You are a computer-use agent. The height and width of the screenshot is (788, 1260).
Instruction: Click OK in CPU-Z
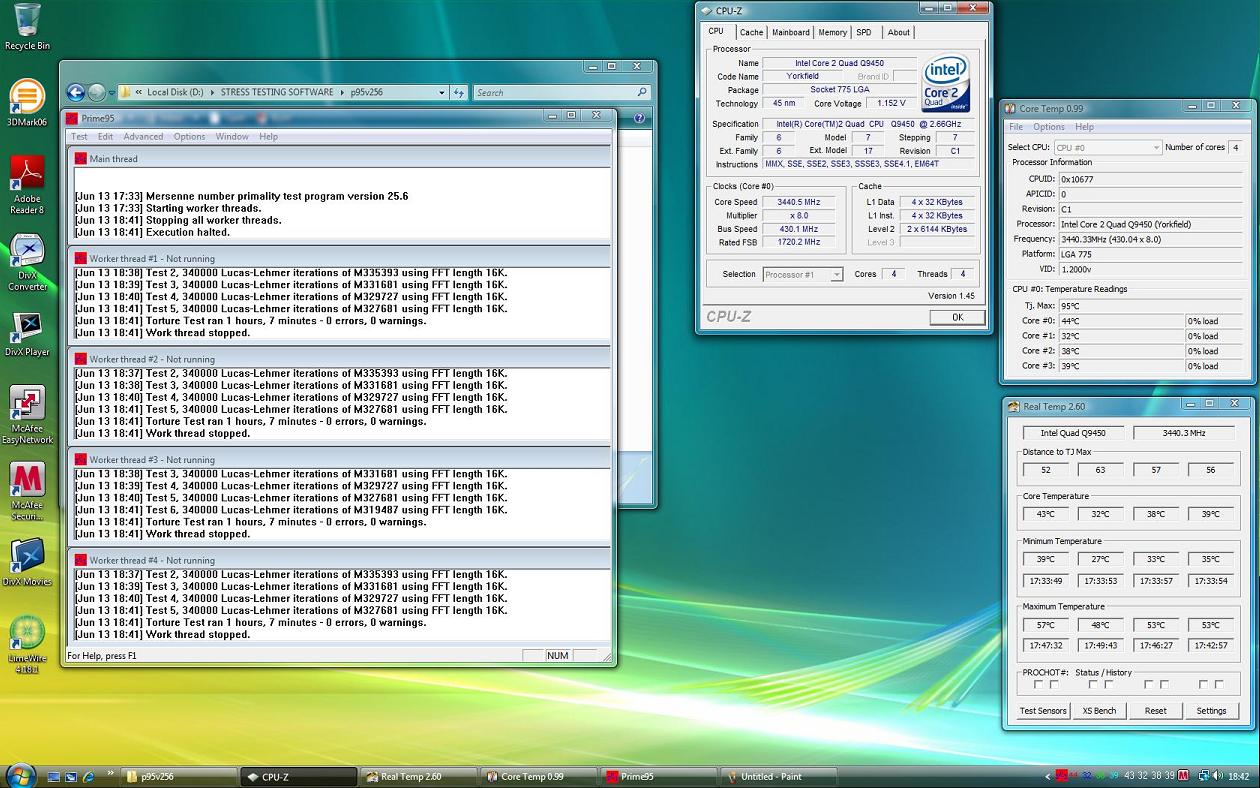tap(957, 317)
